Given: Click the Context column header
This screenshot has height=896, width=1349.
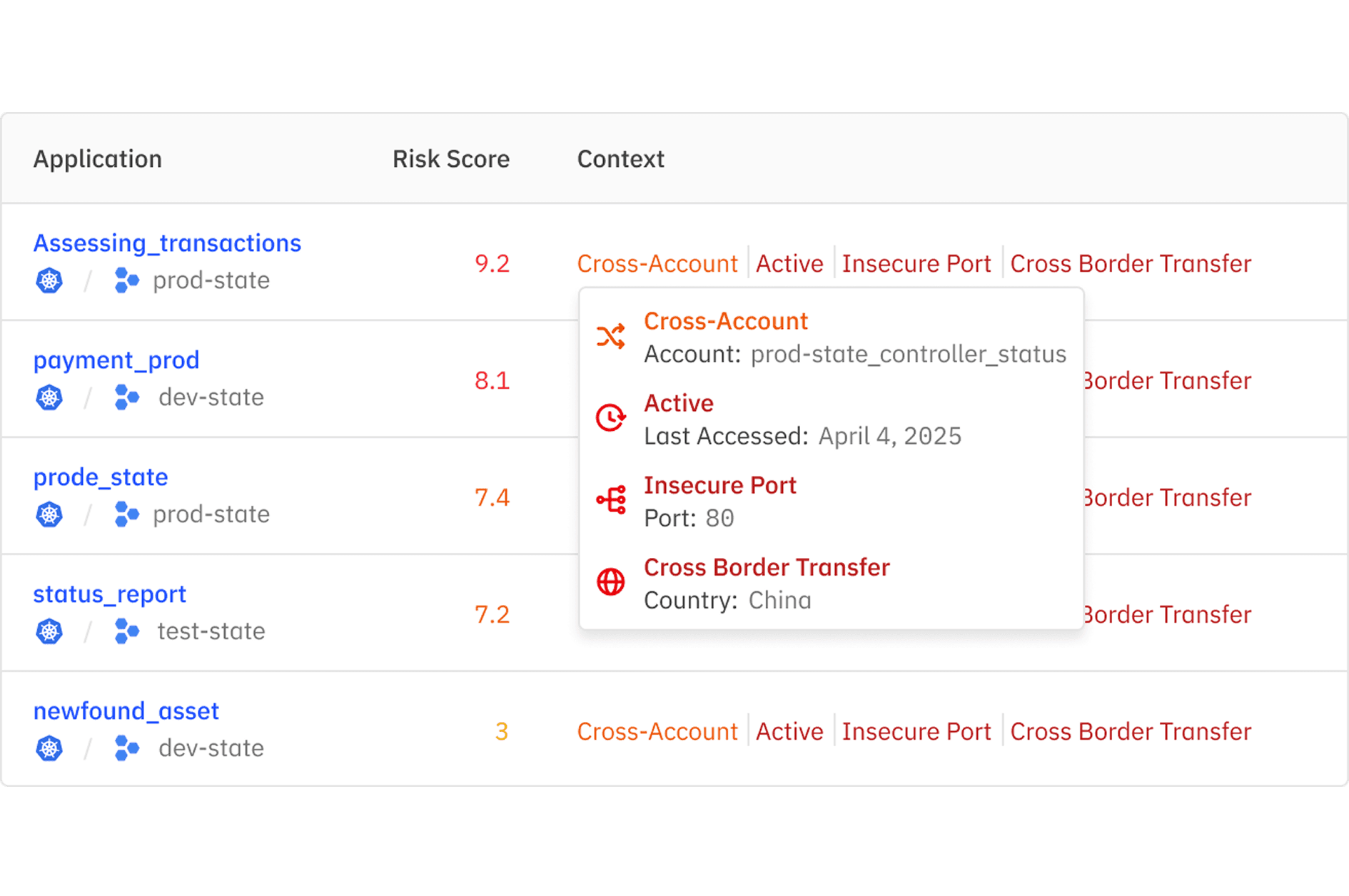Looking at the screenshot, I should point(621,159).
